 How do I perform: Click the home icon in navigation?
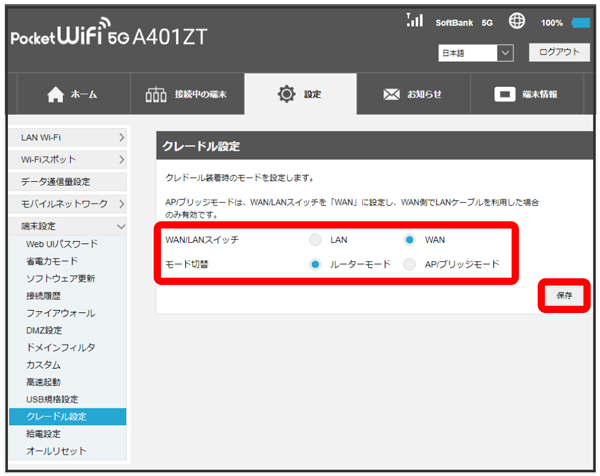click(x=56, y=94)
